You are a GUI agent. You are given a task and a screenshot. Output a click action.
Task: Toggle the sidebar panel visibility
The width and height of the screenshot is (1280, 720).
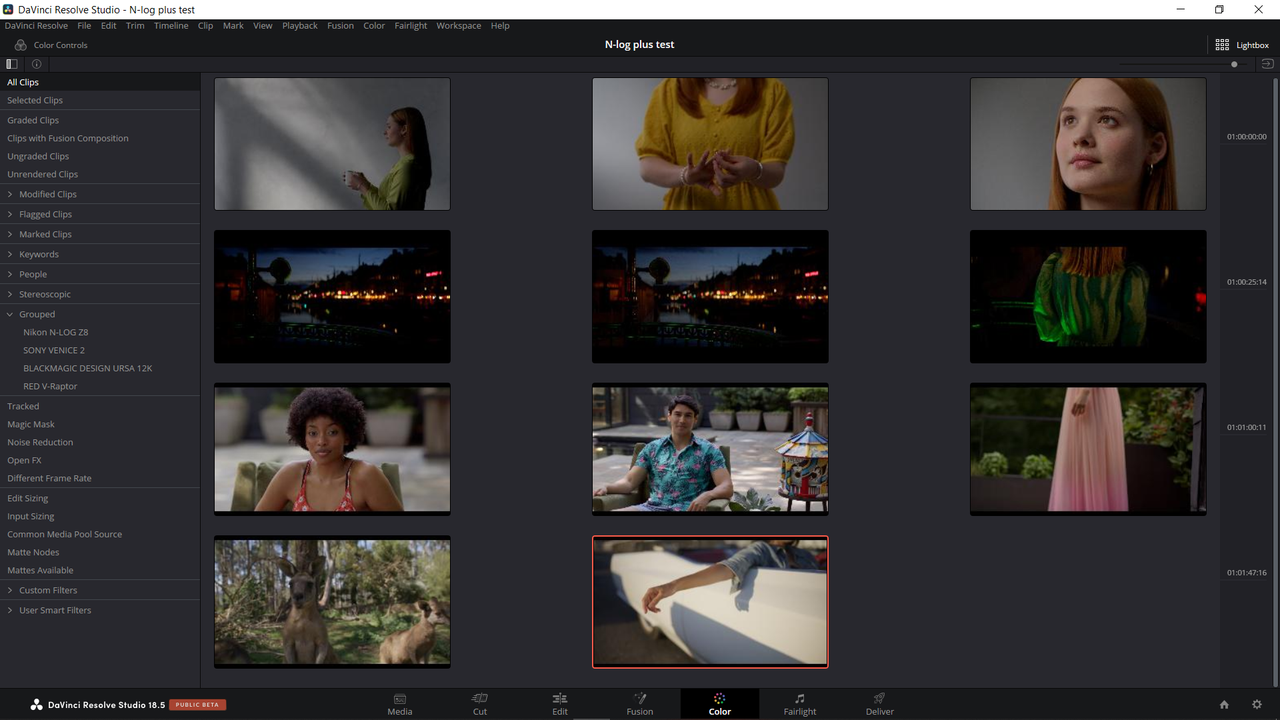pyautogui.click(x=12, y=64)
